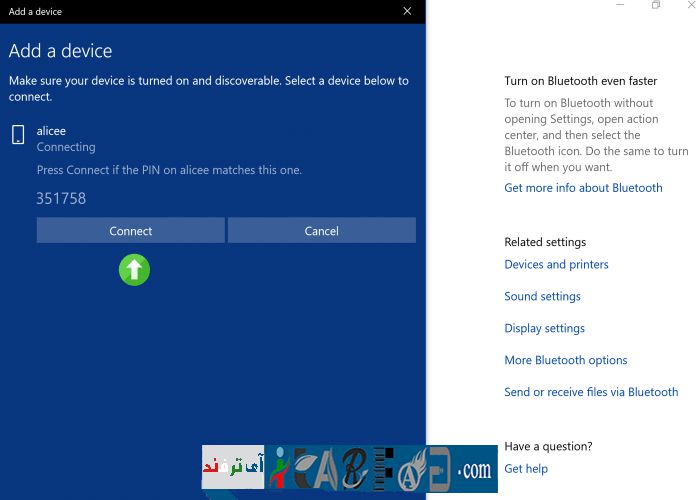
Task: Click the green up-arrow icon
Action: pos(134,269)
